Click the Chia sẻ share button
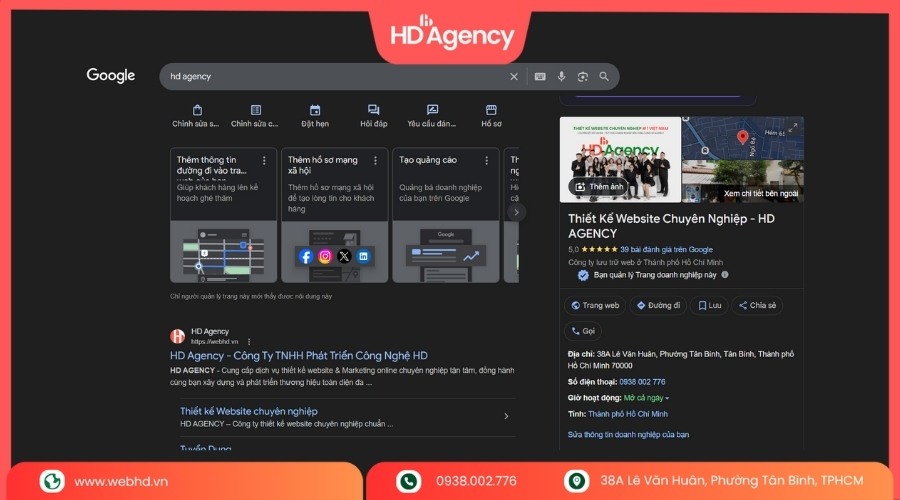Screen dimensions: 900x500 coord(757,305)
